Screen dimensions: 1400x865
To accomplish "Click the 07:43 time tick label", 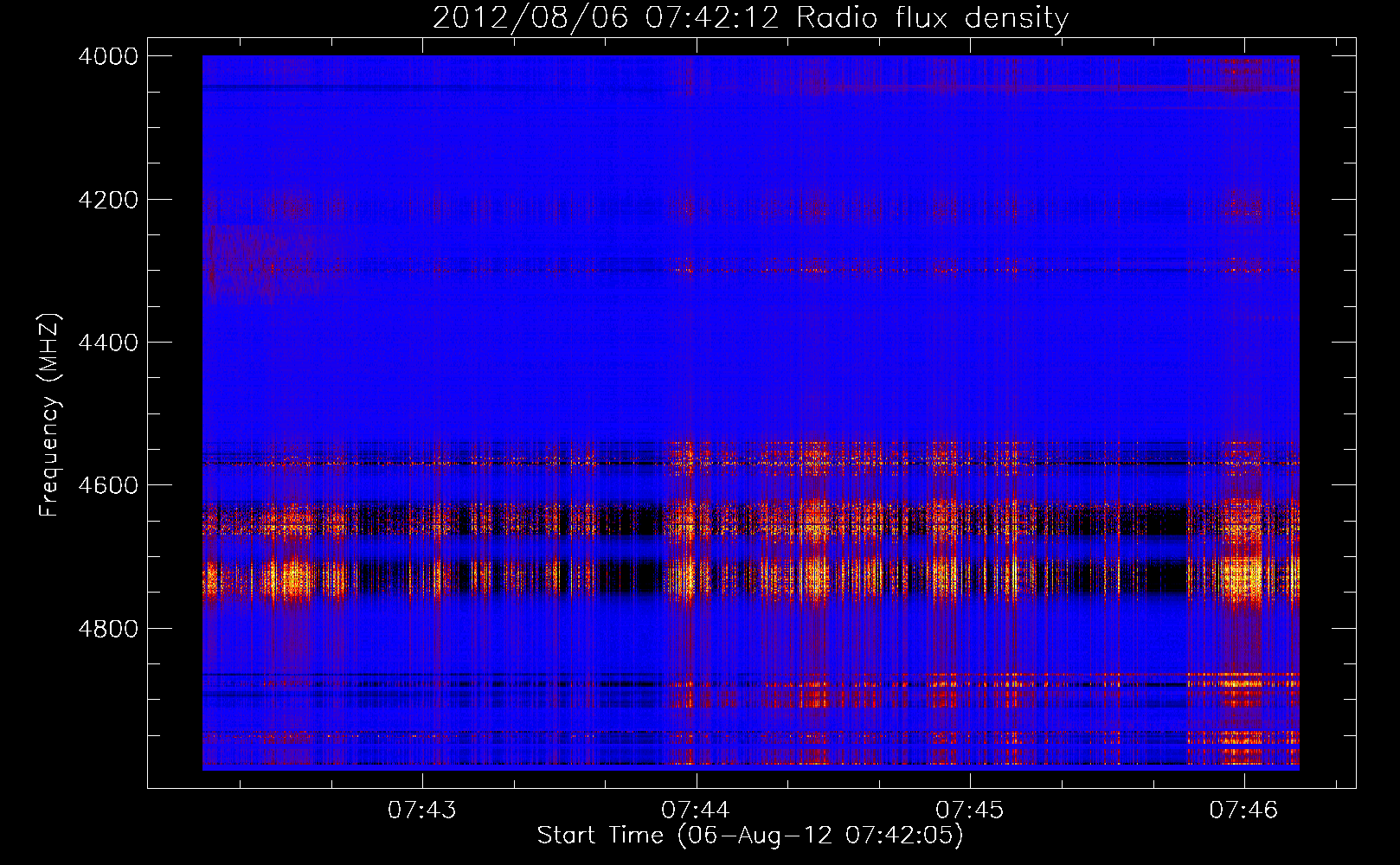I will [421, 810].
